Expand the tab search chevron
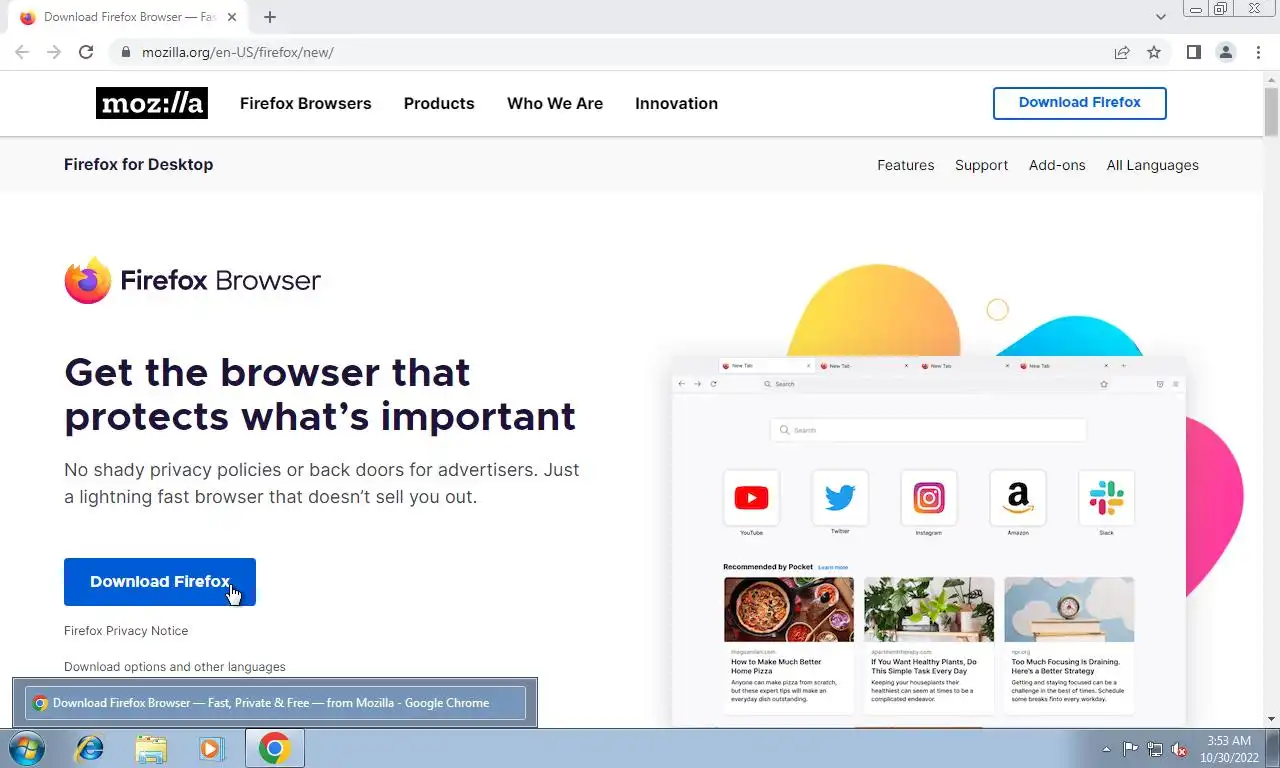The width and height of the screenshot is (1280, 768). point(1161,17)
